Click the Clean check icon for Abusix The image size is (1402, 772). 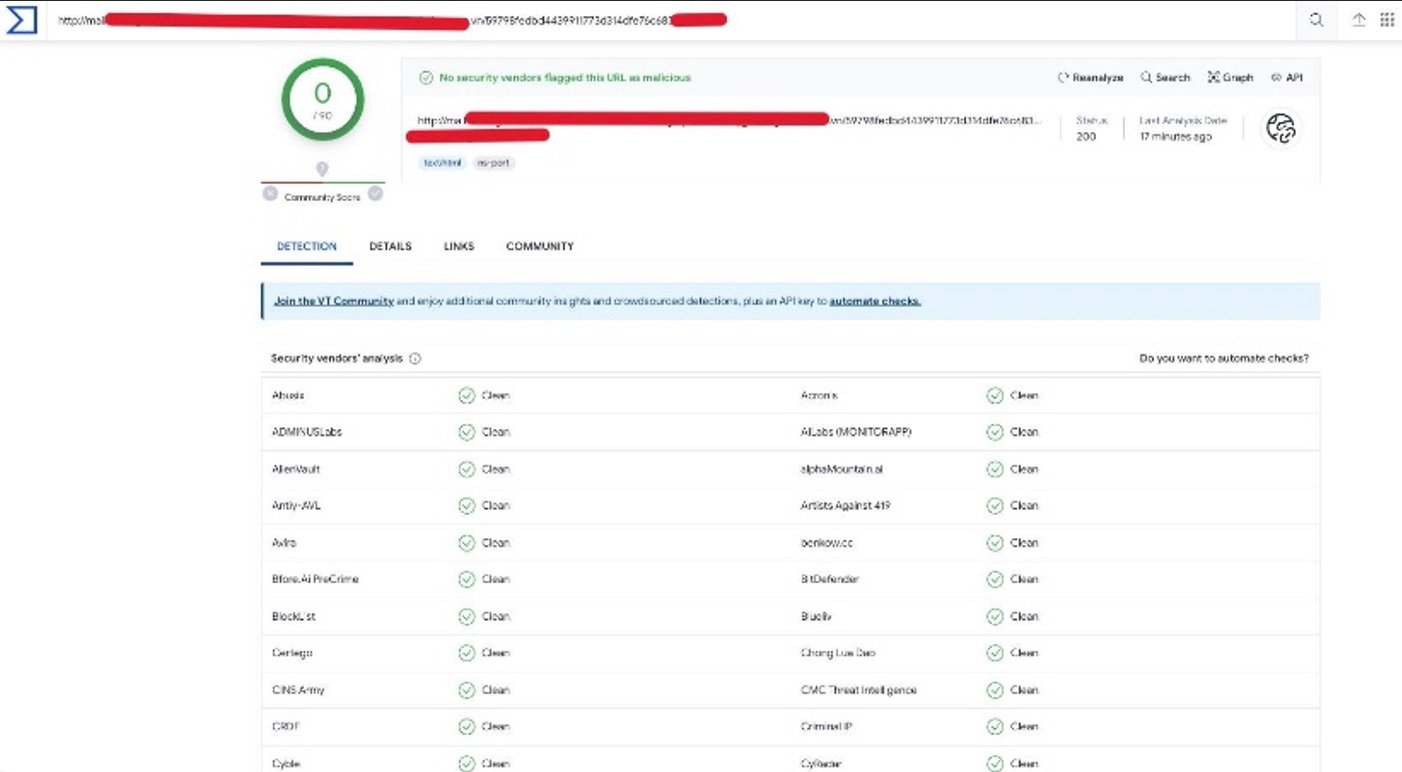tap(466, 395)
